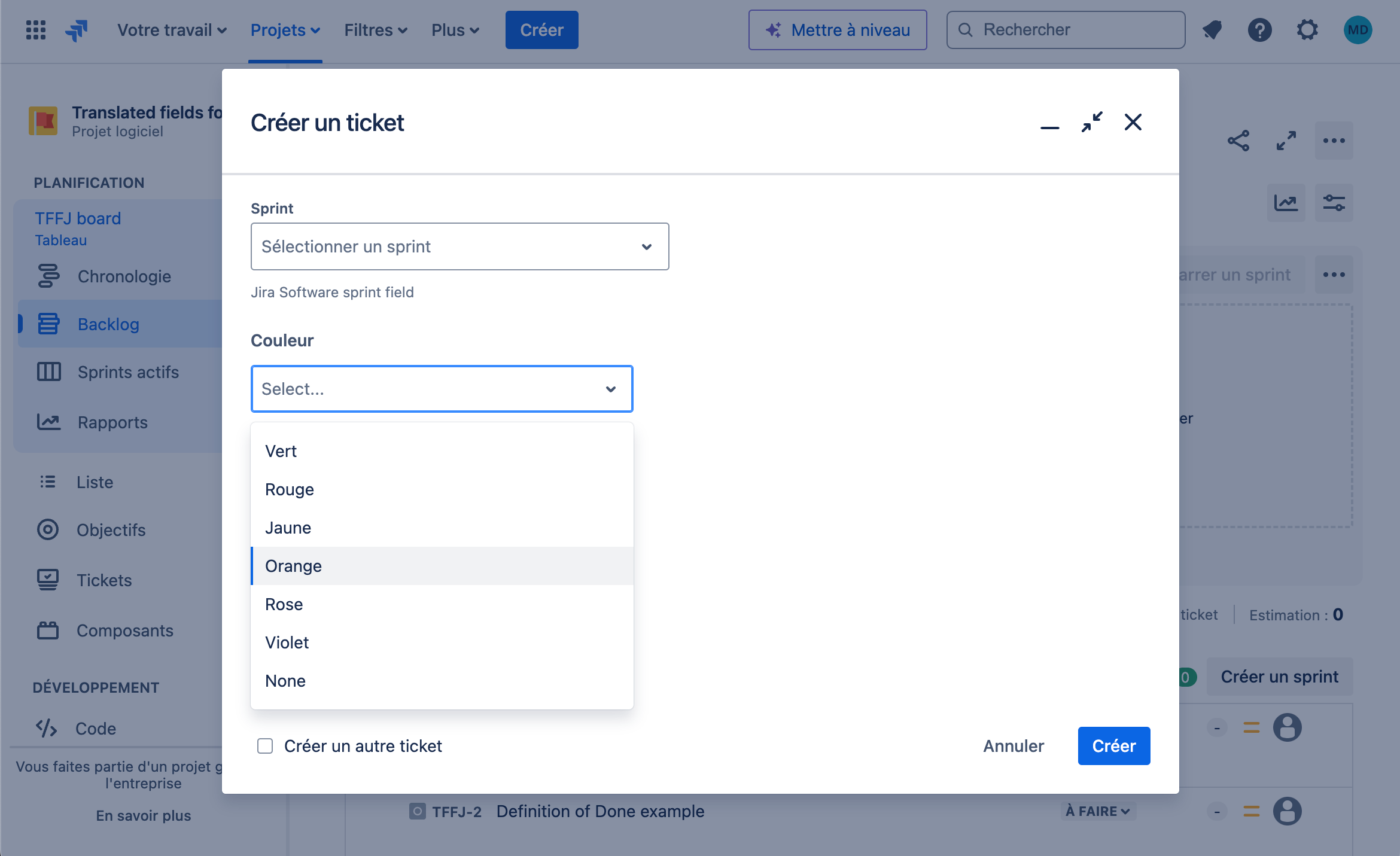The image size is (1400, 856).
Task: Click the 'Annuler' button
Action: (1014, 746)
